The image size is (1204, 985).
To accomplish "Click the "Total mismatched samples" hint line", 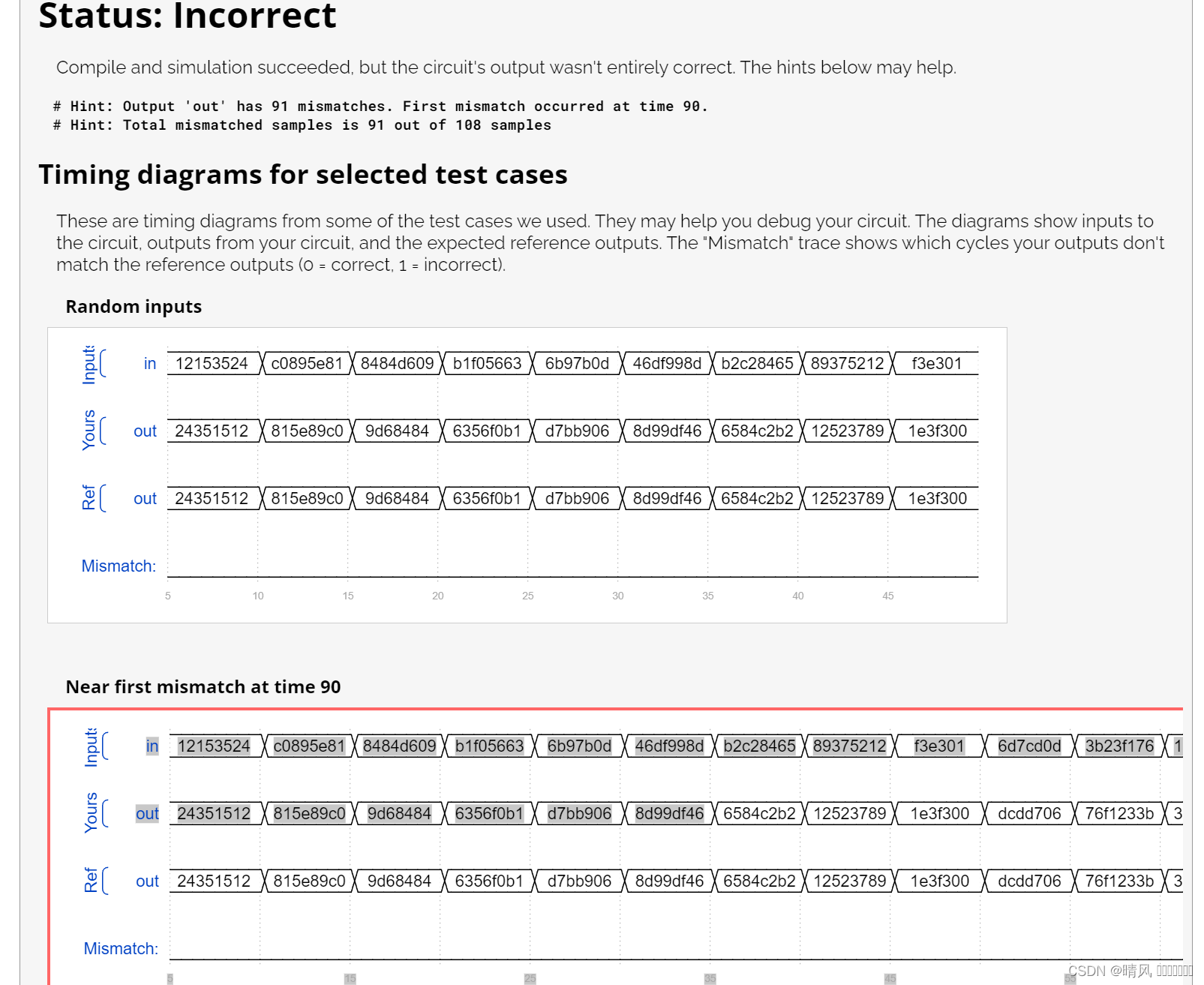I will (x=302, y=125).
